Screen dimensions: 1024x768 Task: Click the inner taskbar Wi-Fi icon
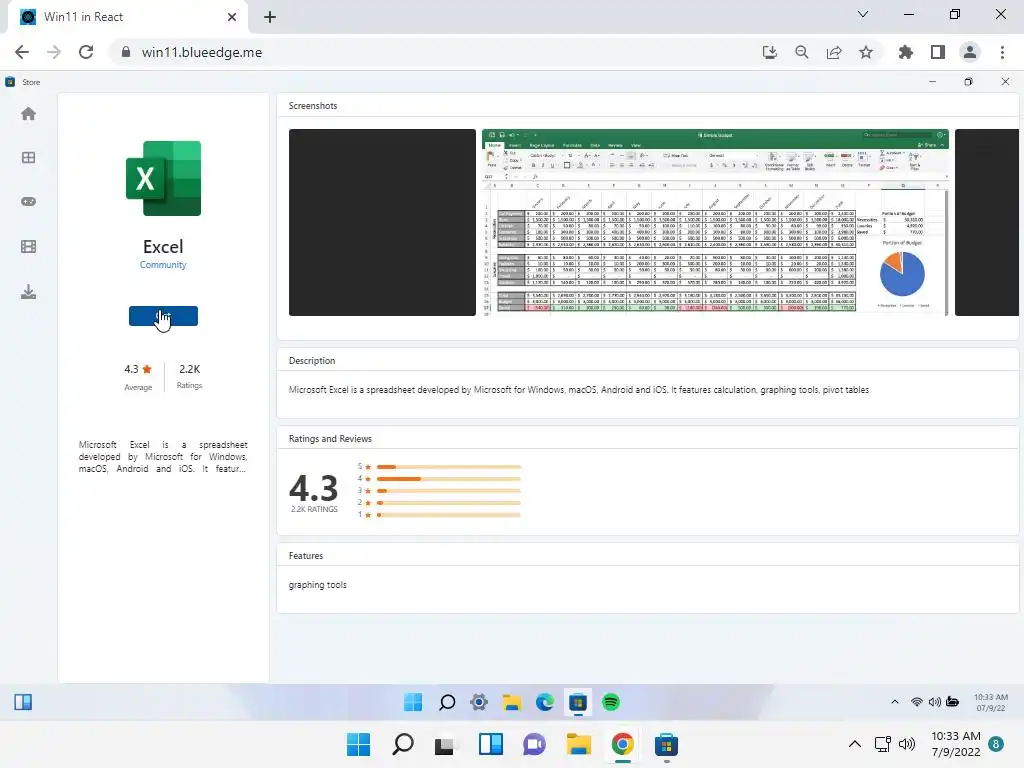coord(917,702)
